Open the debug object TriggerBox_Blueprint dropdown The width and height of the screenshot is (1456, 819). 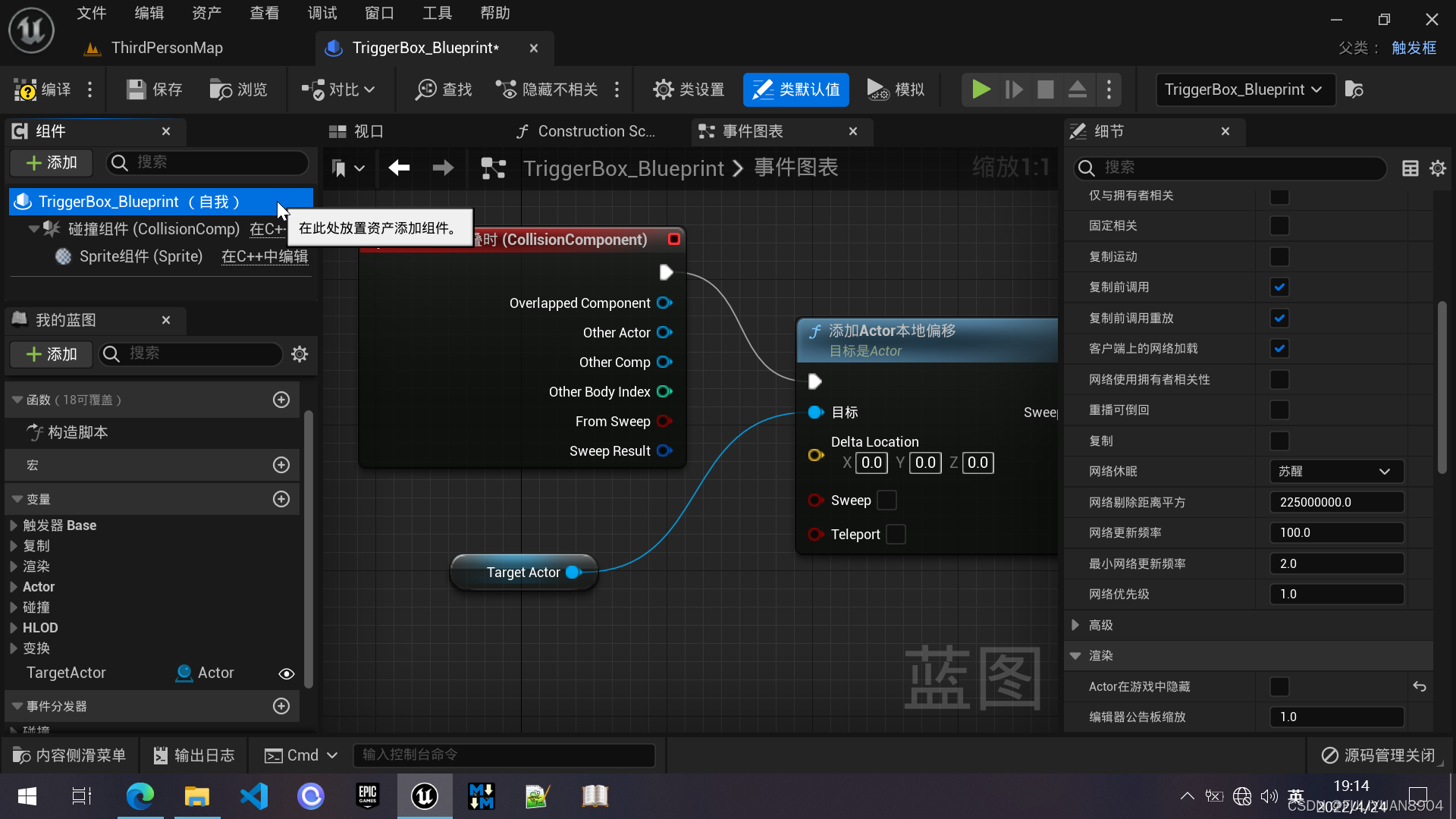pos(1244,89)
